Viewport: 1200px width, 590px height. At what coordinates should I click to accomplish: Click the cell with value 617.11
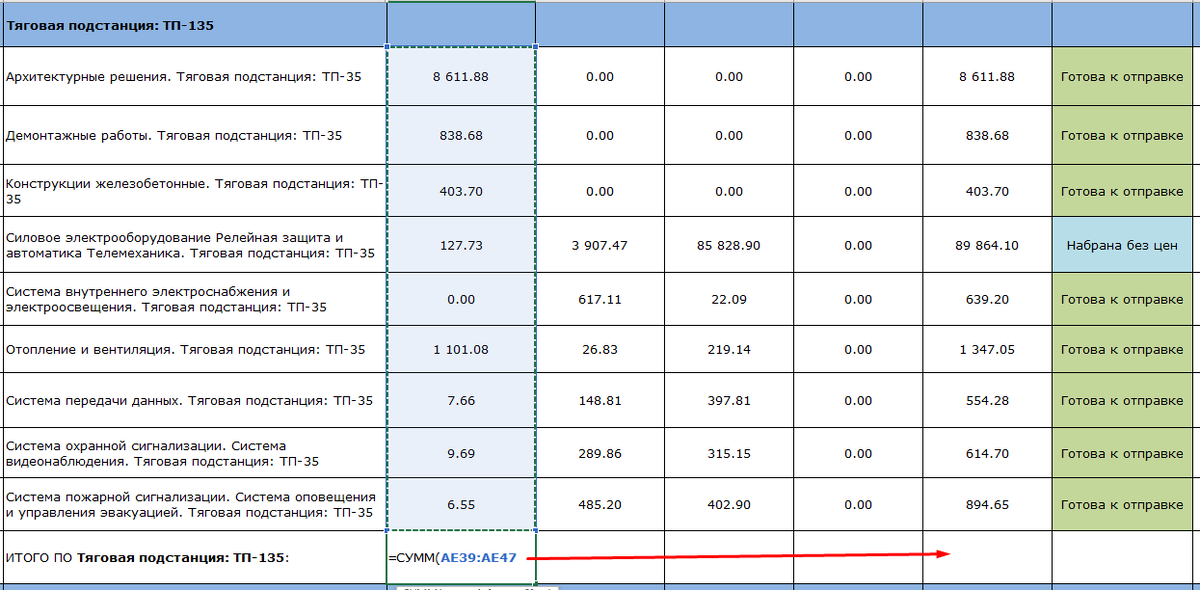[x=600, y=299]
